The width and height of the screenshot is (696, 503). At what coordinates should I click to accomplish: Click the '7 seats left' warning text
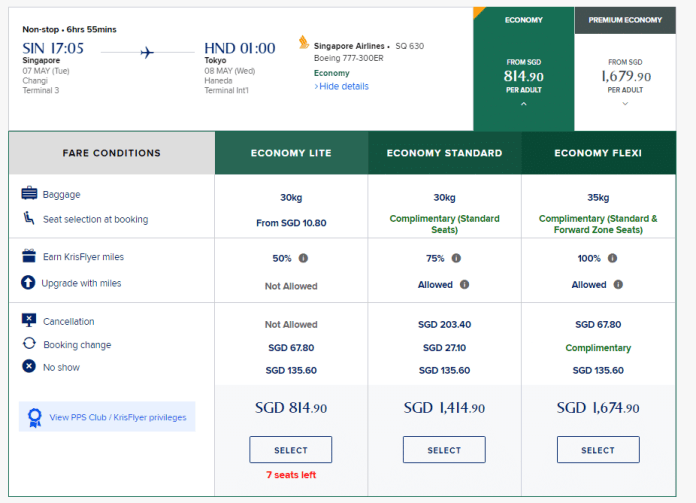pos(291,475)
